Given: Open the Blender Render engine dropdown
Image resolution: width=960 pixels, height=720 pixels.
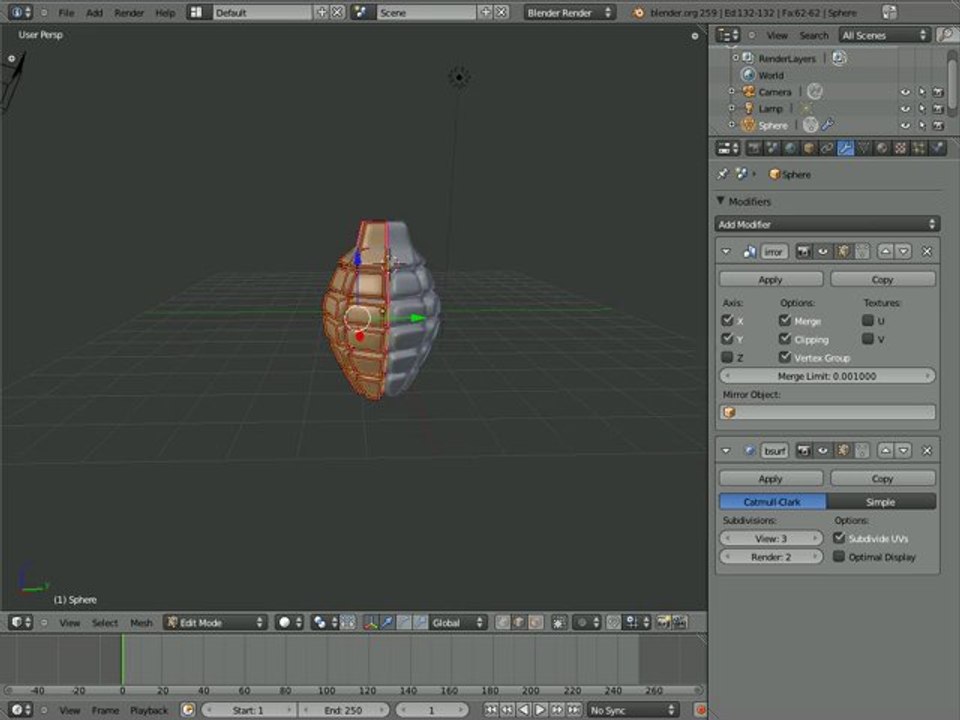Looking at the screenshot, I should 569,12.
